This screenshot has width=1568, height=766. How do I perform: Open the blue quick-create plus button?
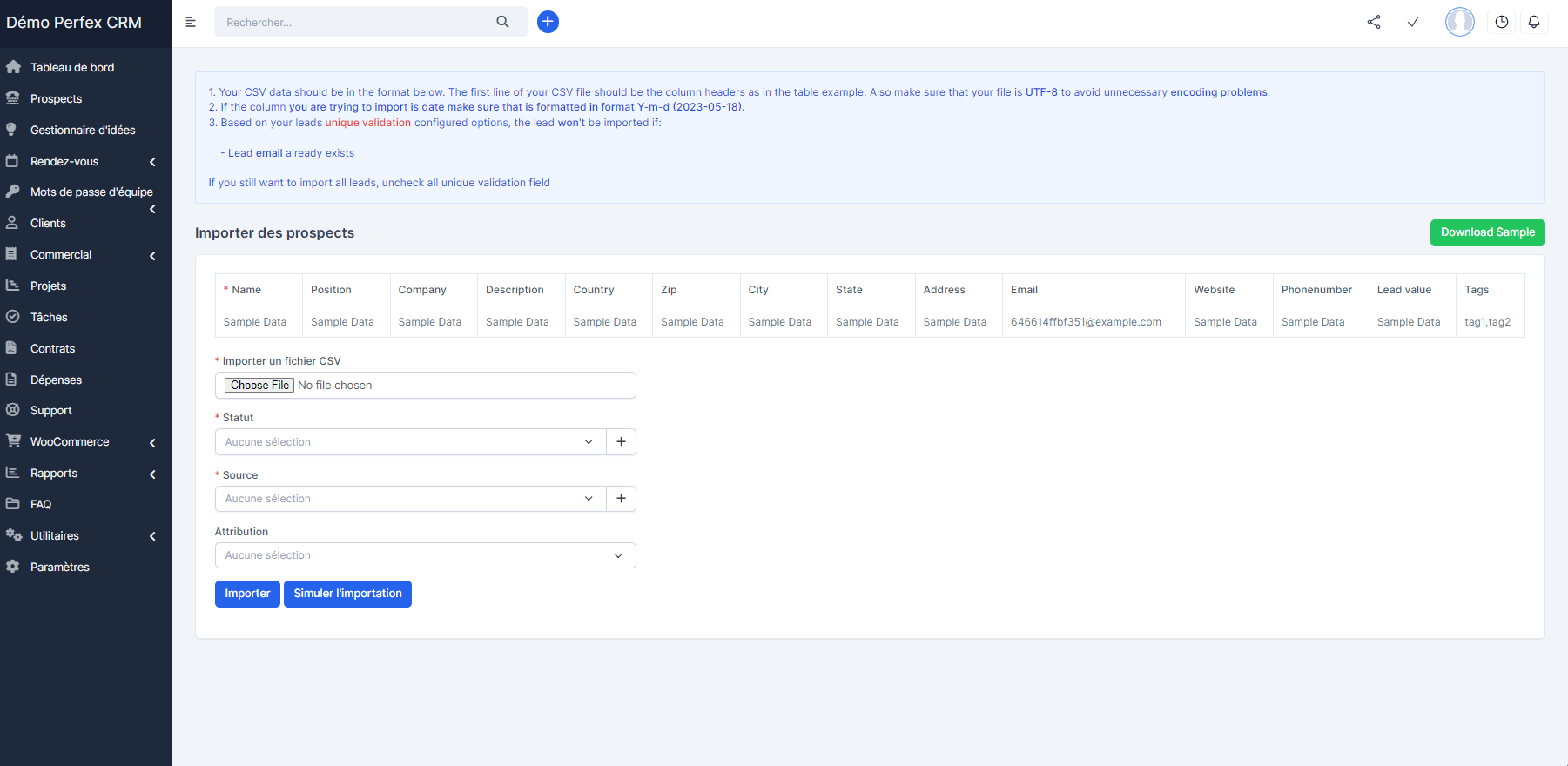548,22
